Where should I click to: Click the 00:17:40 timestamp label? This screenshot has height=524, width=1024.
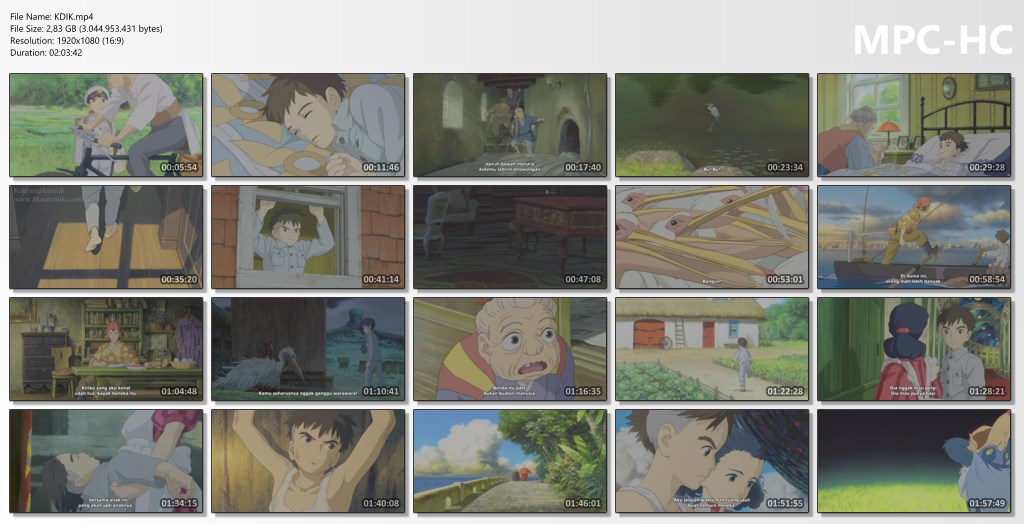tap(582, 167)
